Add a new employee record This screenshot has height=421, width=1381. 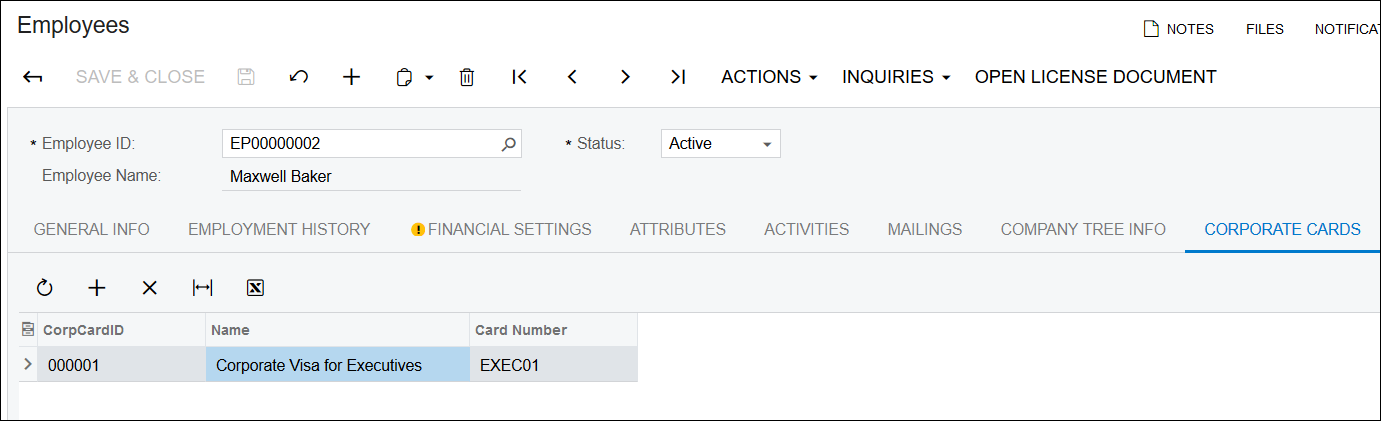351,77
